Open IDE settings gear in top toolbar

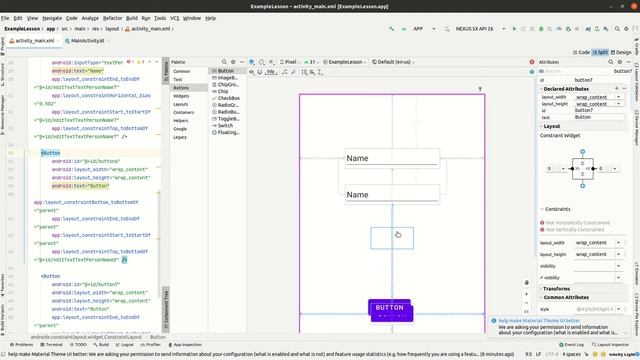pyautogui.click(x=626, y=29)
